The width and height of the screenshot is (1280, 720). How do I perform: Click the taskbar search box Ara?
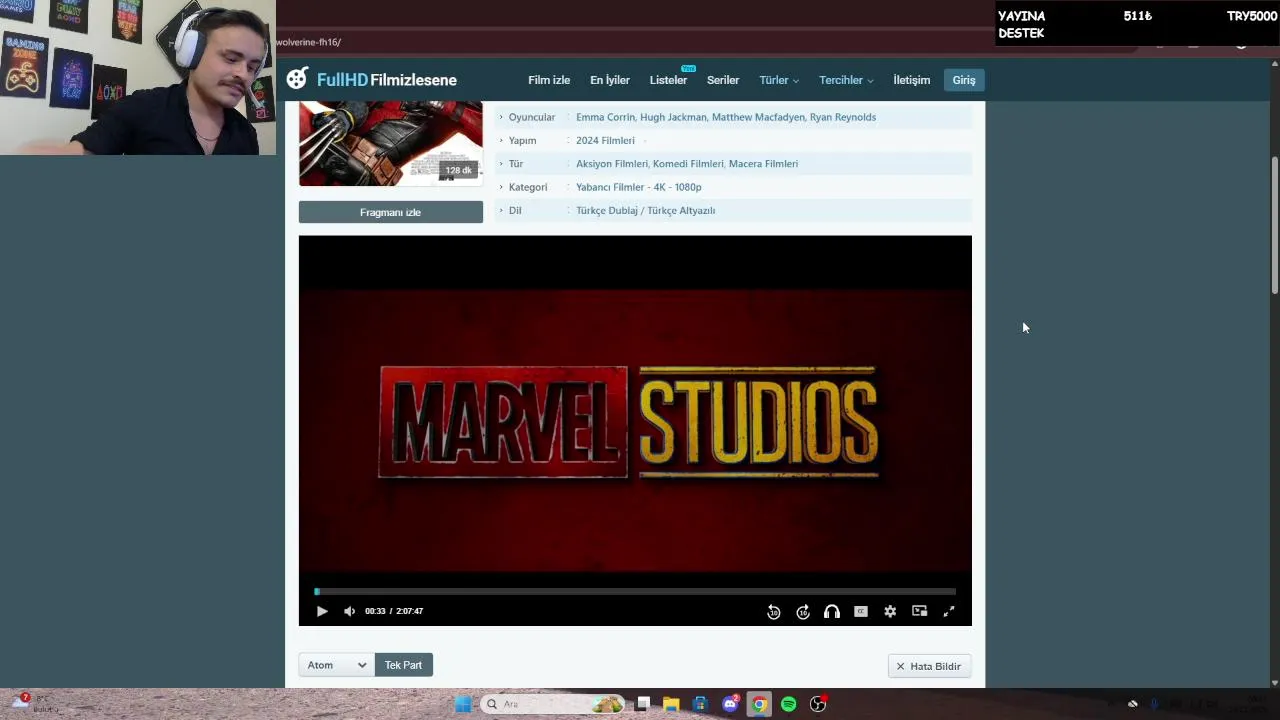(x=552, y=704)
